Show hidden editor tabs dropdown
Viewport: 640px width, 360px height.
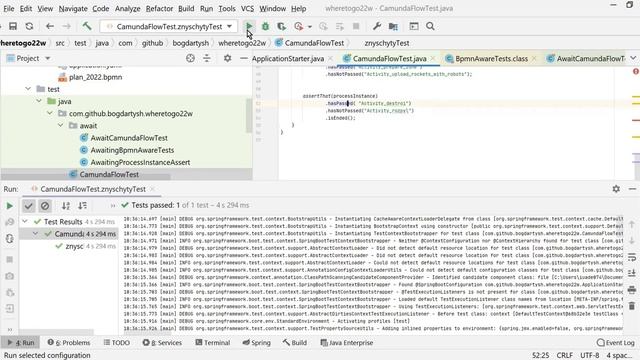pos(633,58)
